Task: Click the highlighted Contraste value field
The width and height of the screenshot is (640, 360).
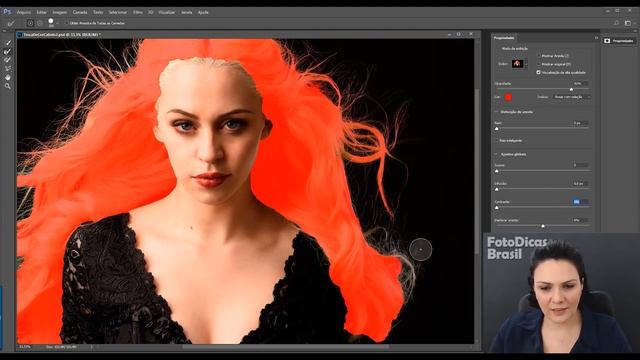Action: point(580,202)
